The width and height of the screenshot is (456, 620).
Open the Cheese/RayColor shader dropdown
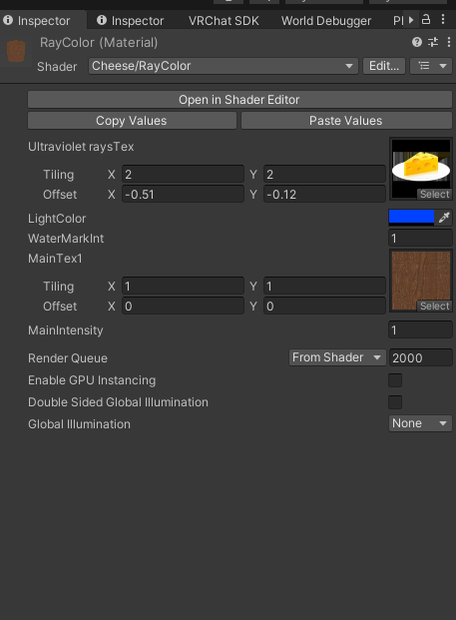point(223,66)
